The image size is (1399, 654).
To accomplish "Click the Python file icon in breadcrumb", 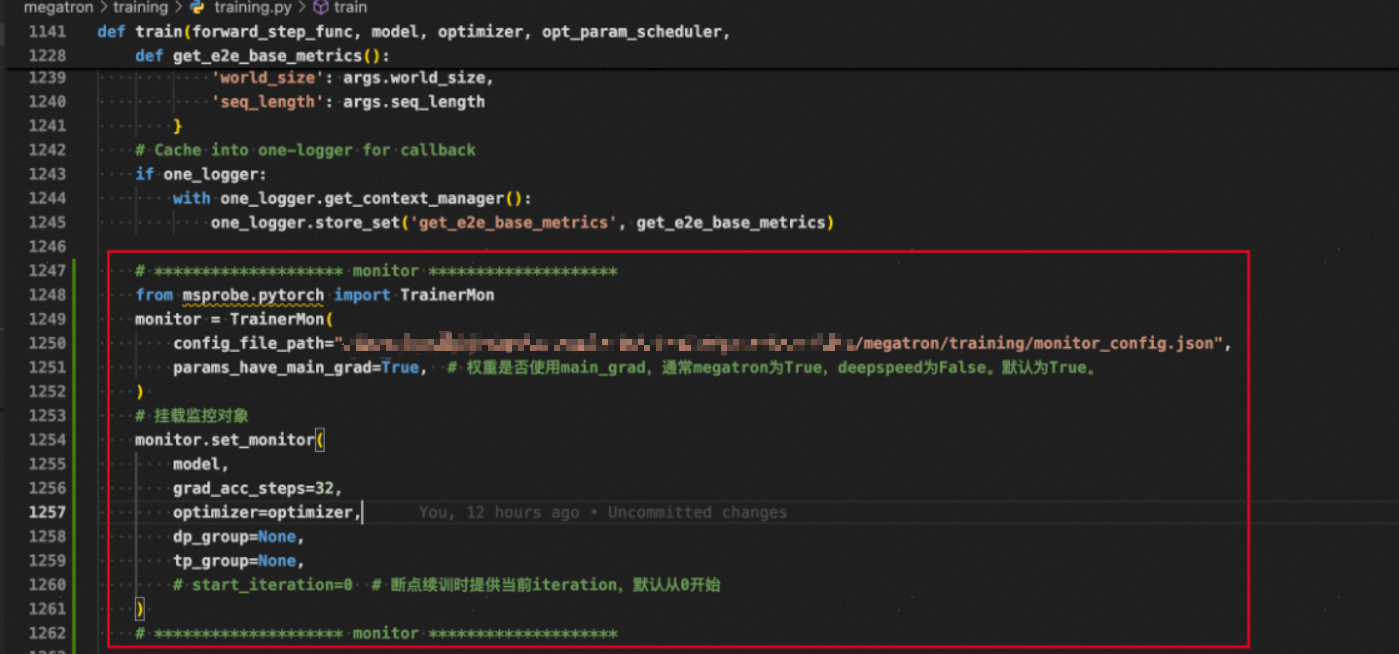I will (x=197, y=7).
